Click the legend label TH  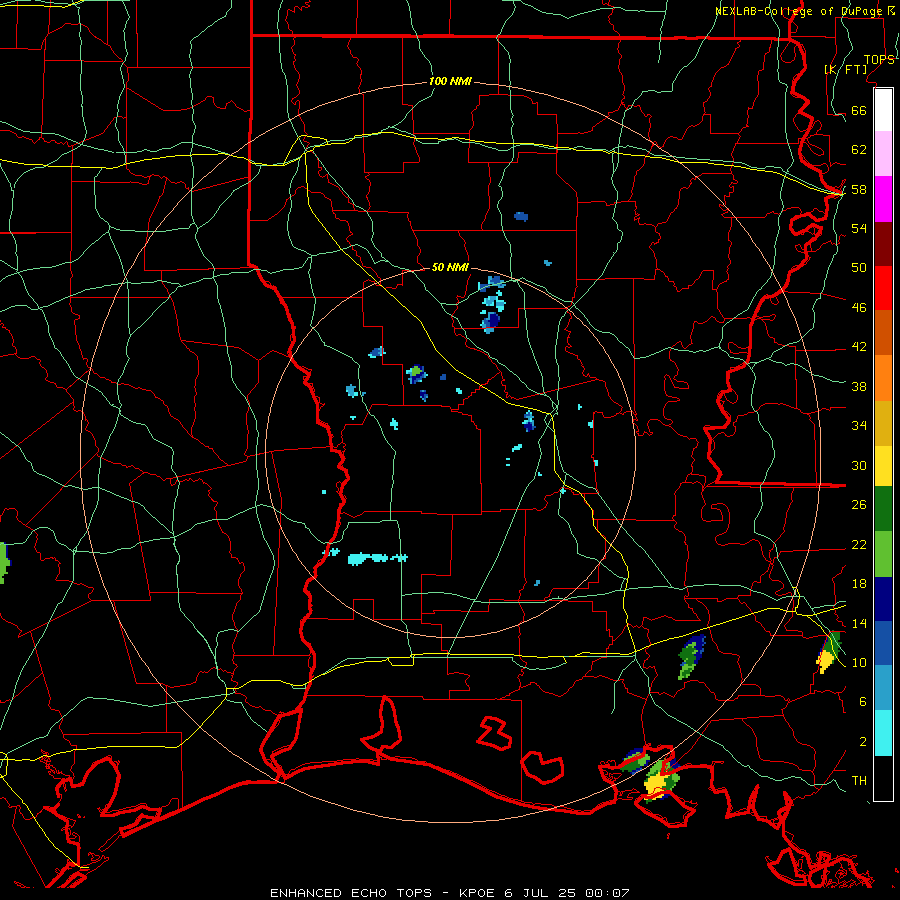coord(859,781)
